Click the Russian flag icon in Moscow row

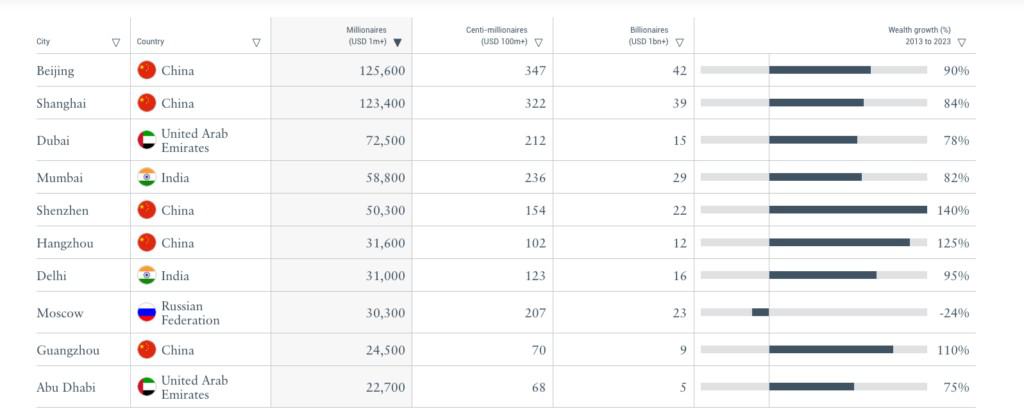147,312
